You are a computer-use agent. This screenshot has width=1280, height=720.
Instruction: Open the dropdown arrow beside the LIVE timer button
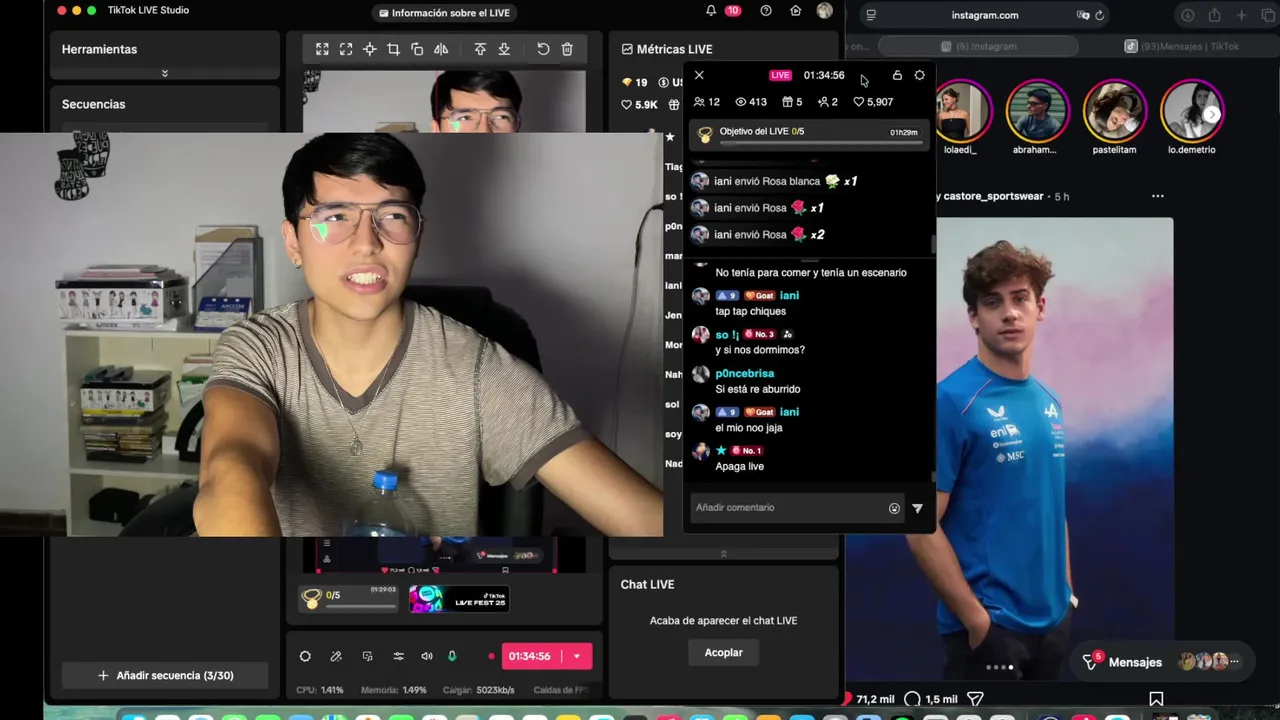point(577,656)
